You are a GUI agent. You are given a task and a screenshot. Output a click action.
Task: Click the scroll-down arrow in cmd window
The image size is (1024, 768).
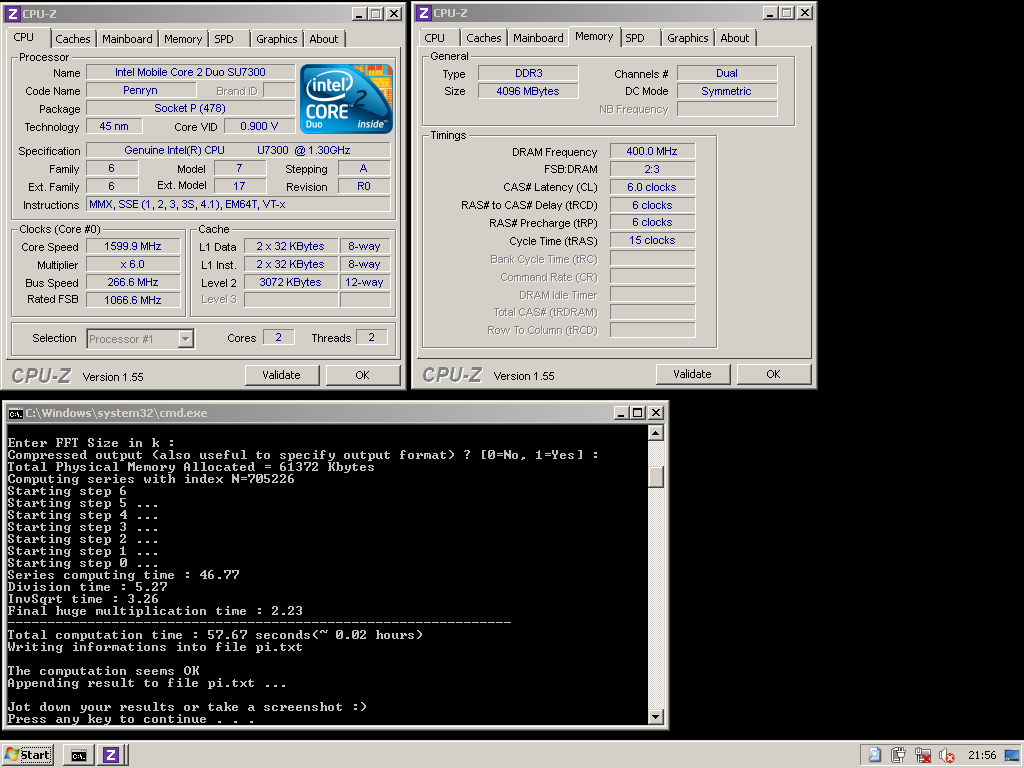click(x=656, y=716)
